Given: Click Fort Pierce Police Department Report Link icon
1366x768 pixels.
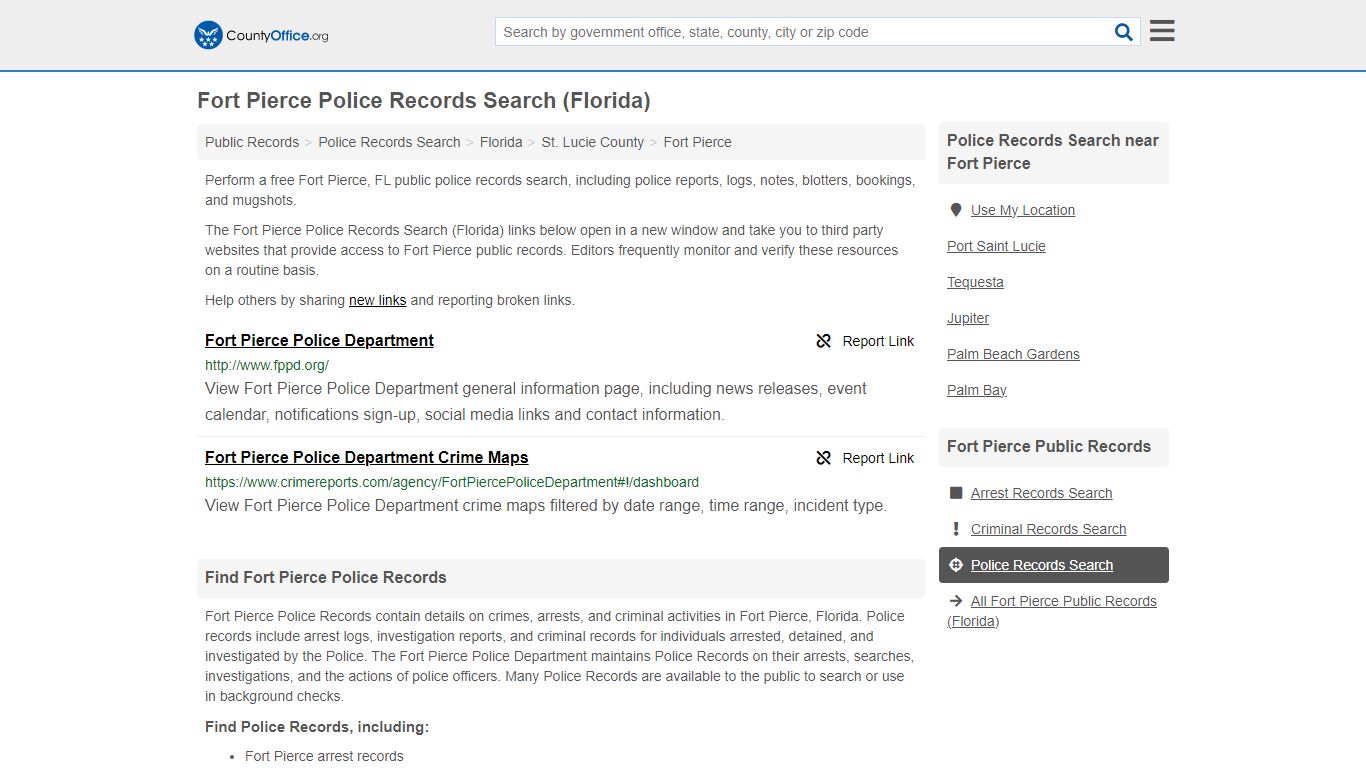Looking at the screenshot, I should 824,341.
